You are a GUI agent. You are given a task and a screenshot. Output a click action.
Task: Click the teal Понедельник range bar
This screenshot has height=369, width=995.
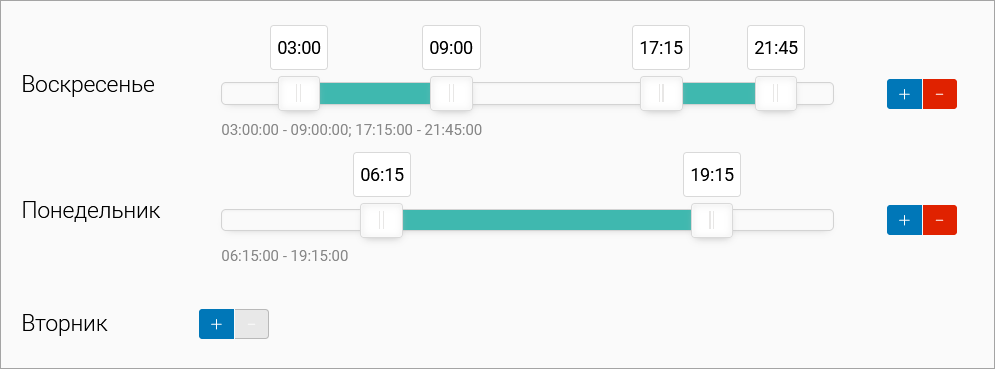click(x=546, y=220)
